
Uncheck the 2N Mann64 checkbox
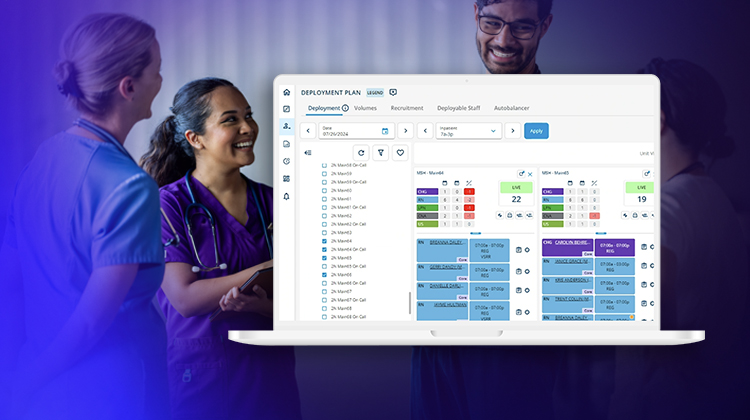click(324, 241)
